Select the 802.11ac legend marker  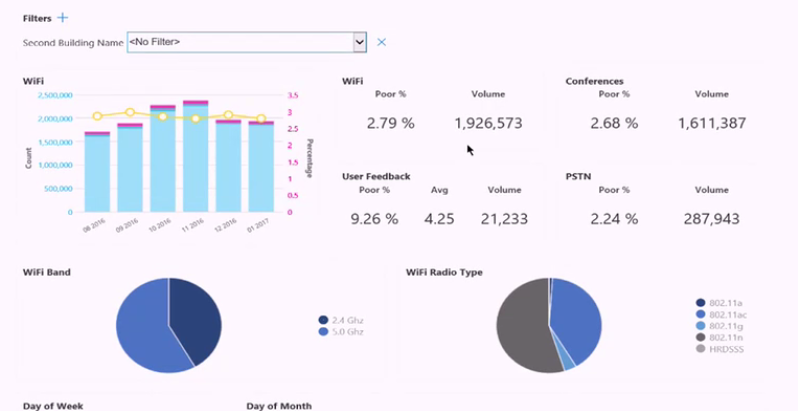[699, 314]
